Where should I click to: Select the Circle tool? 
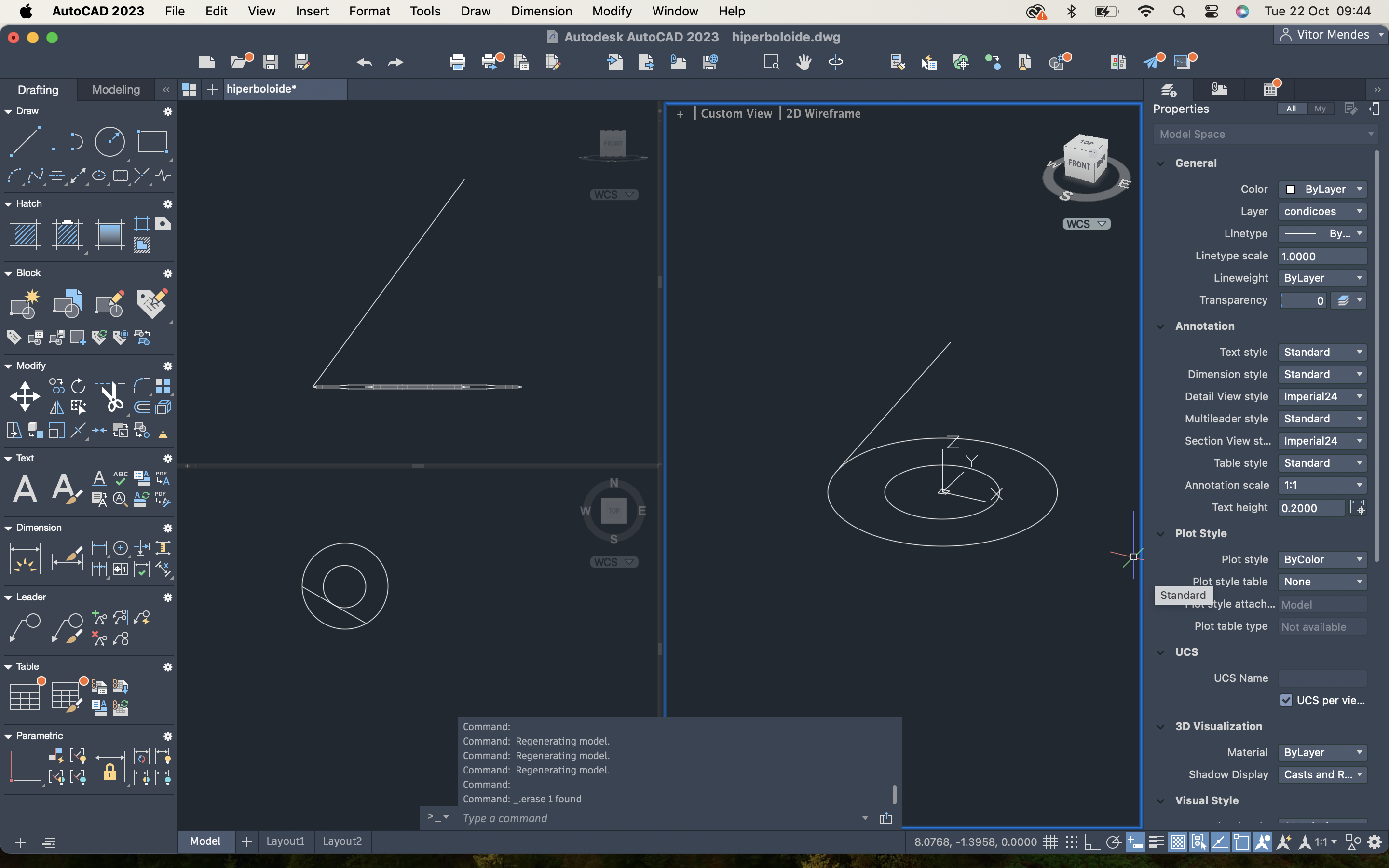pos(109,141)
